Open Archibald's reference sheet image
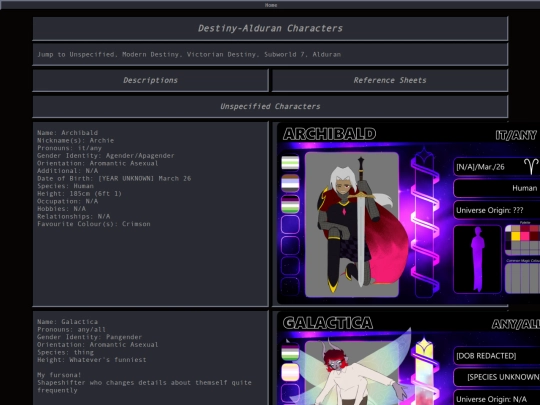Image resolution: width=540 pixels, height=405 pixels. [408, 214]
